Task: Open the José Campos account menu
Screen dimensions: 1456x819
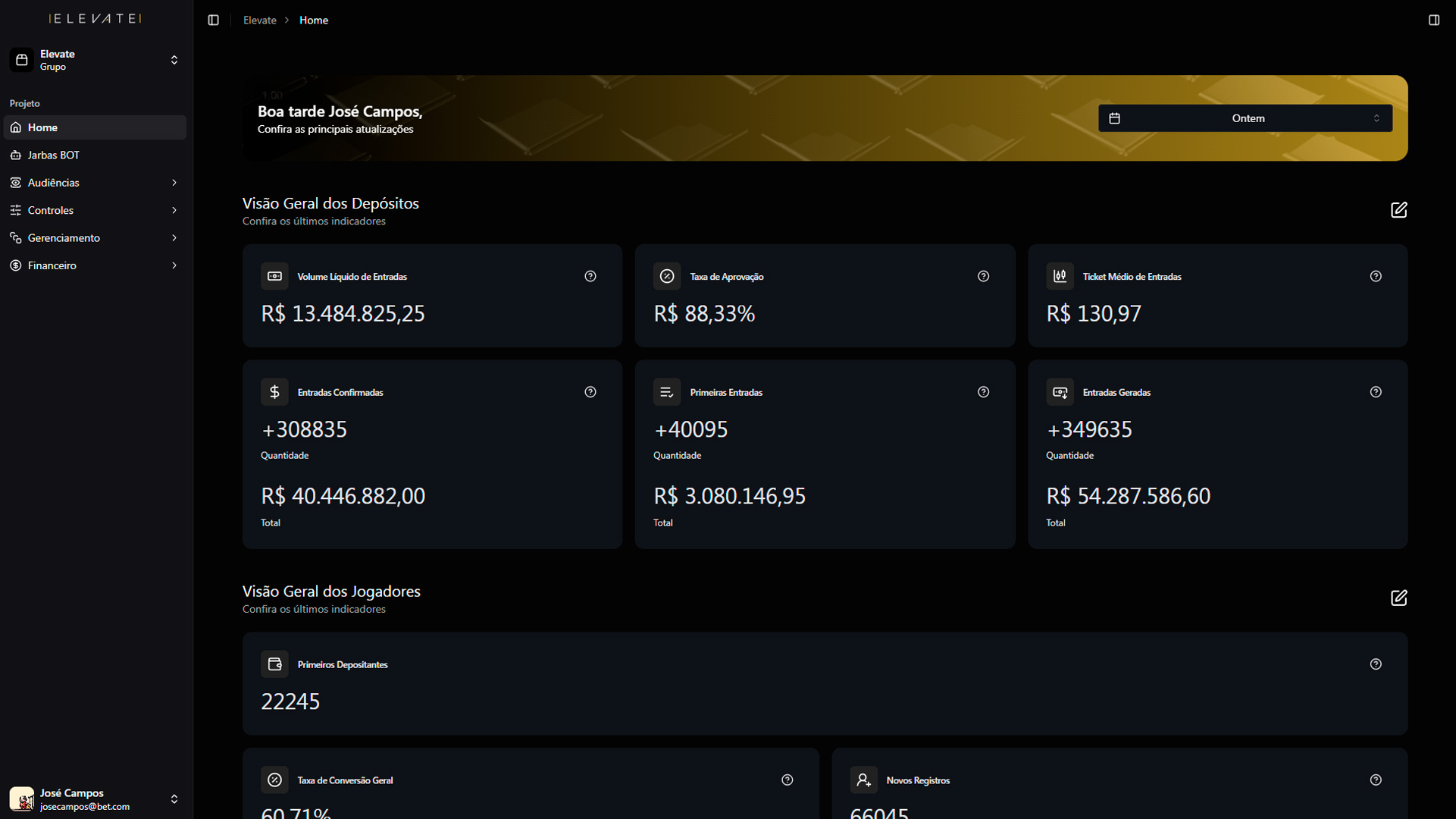Action: click(x=95, y=799)
